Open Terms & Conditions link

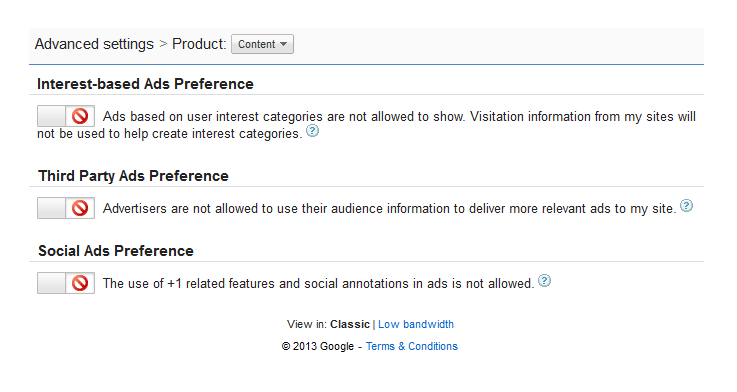point(412,346)
